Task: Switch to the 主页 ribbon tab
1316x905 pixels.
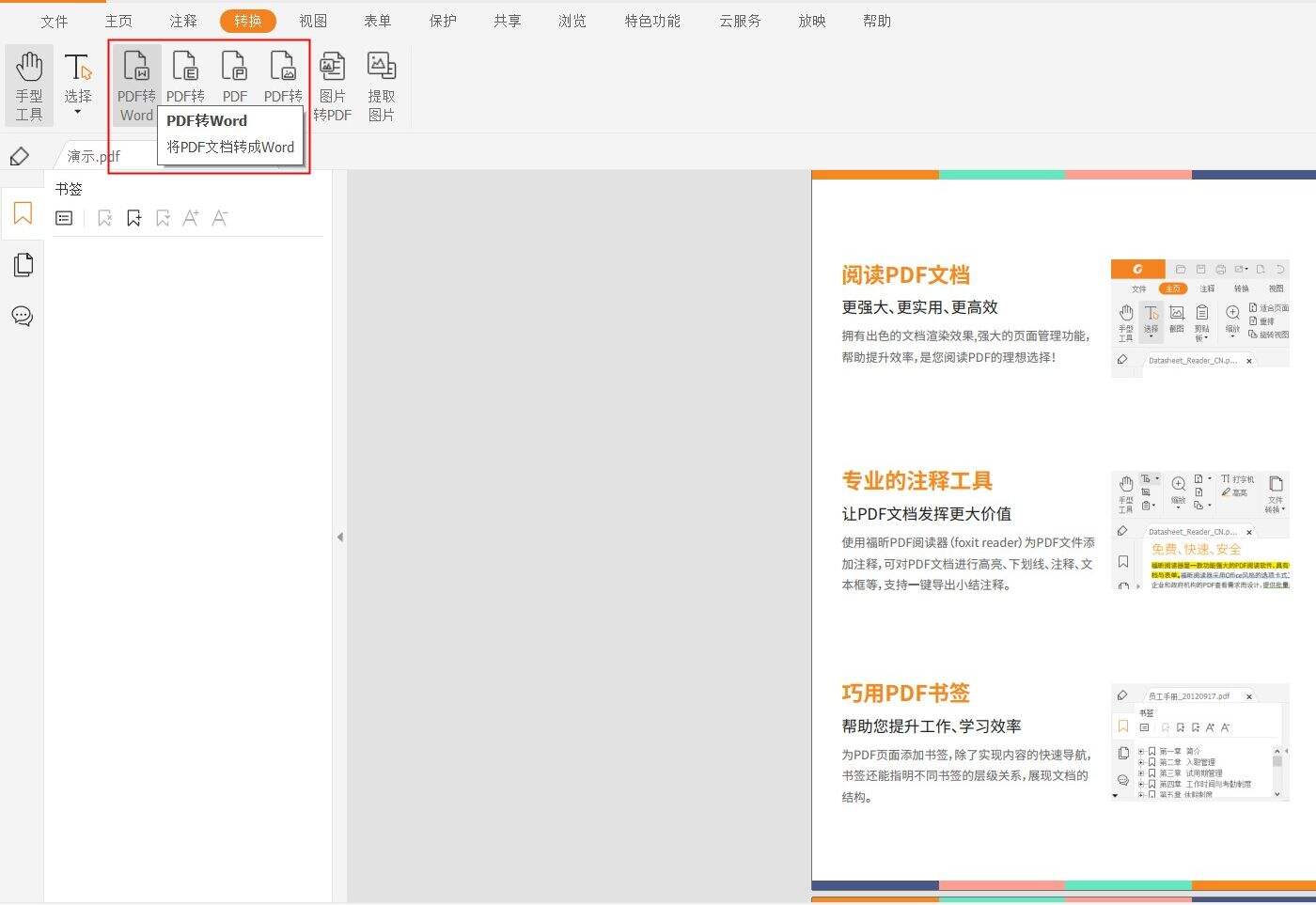Action: [x=118, y=20]
